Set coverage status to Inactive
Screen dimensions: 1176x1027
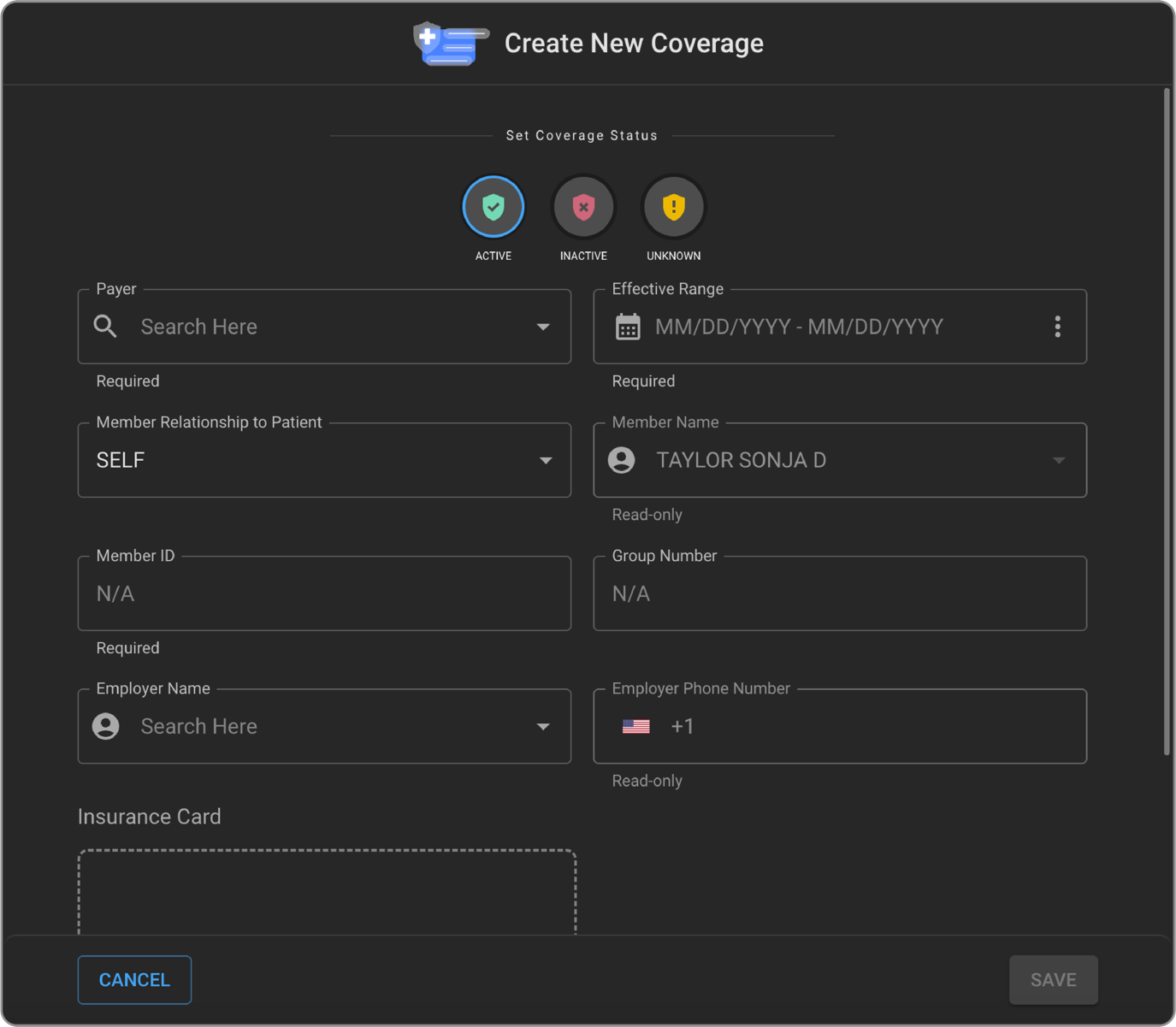583,207
